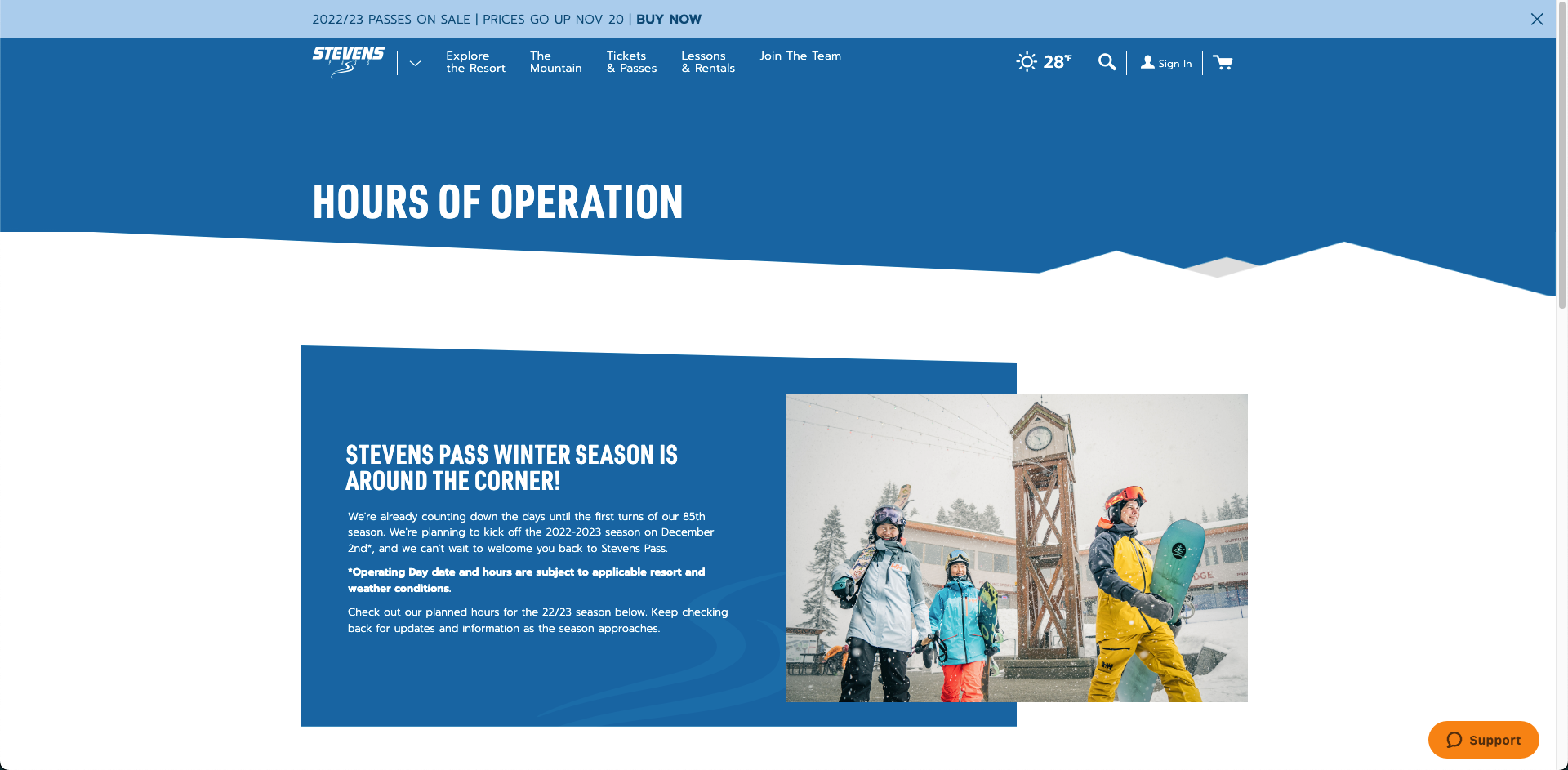This screenshot has width=1568, height=770.
Task: Click the Hours of Operation heading
Action: (x=497, y=203)
